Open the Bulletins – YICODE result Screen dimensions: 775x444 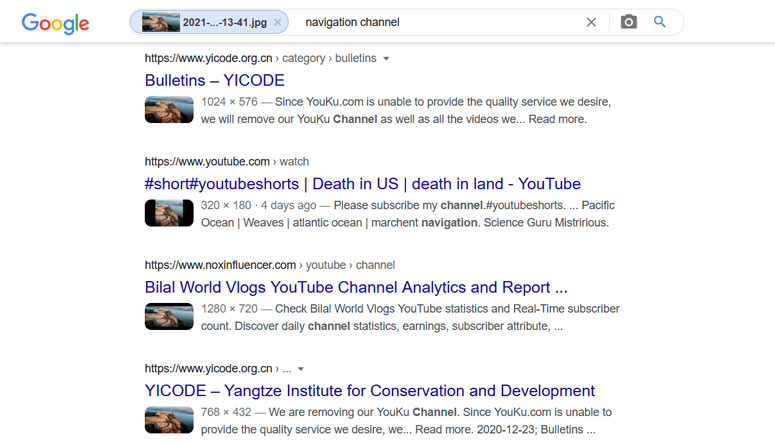tap(215, 80)
